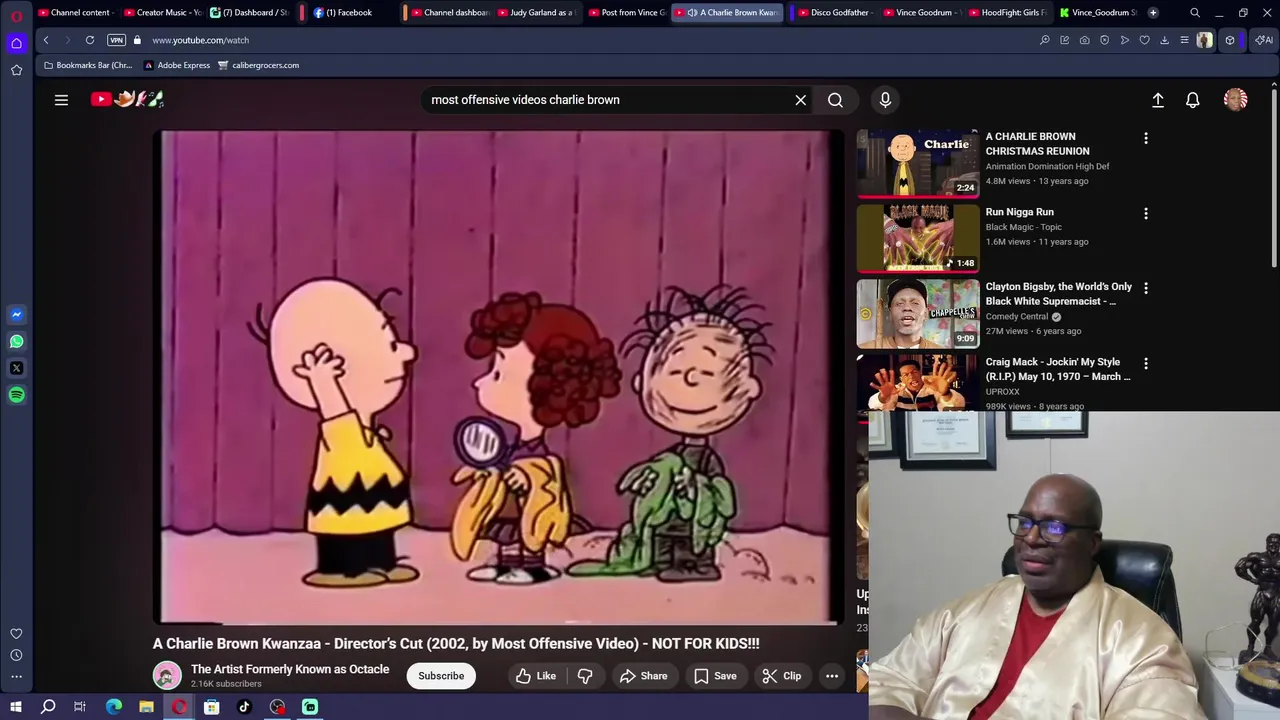Open the Bookmarks Bar folder
The width and height of the screenshot is (1280, 720).
[88, 65]
